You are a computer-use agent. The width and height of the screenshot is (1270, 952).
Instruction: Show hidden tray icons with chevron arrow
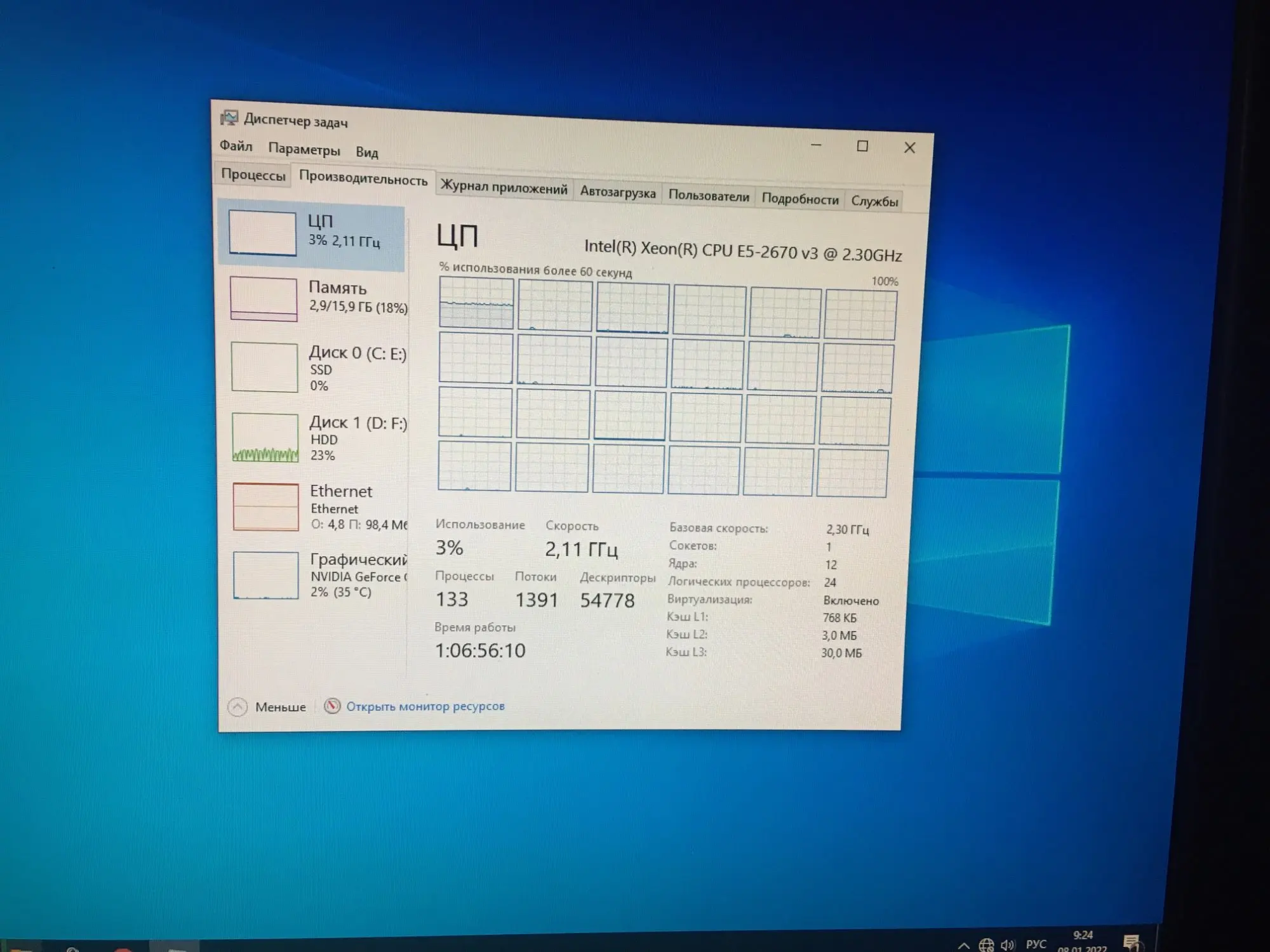(963, 946)
